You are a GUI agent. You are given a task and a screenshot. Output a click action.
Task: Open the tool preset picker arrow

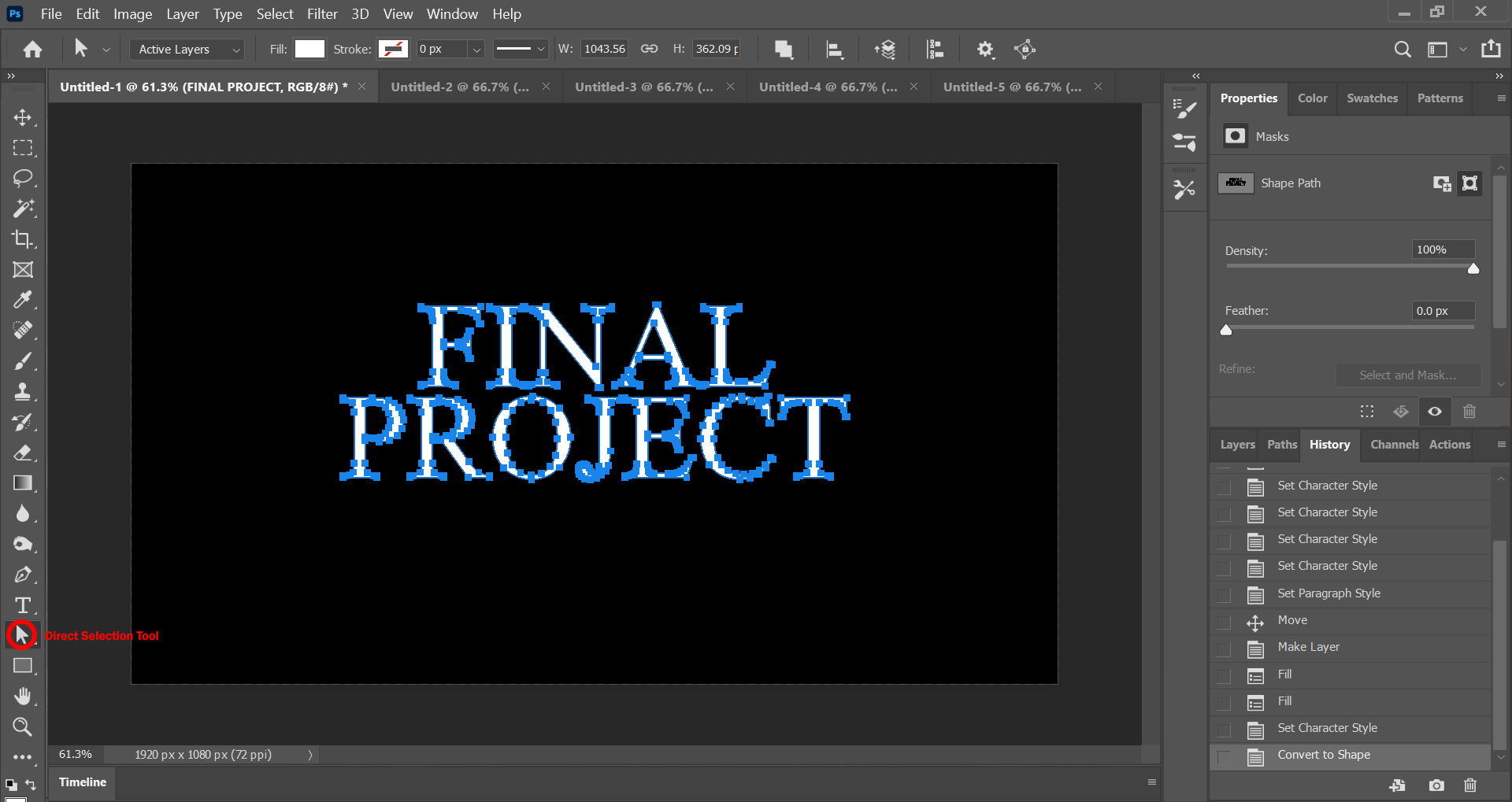tap(106, 50)
